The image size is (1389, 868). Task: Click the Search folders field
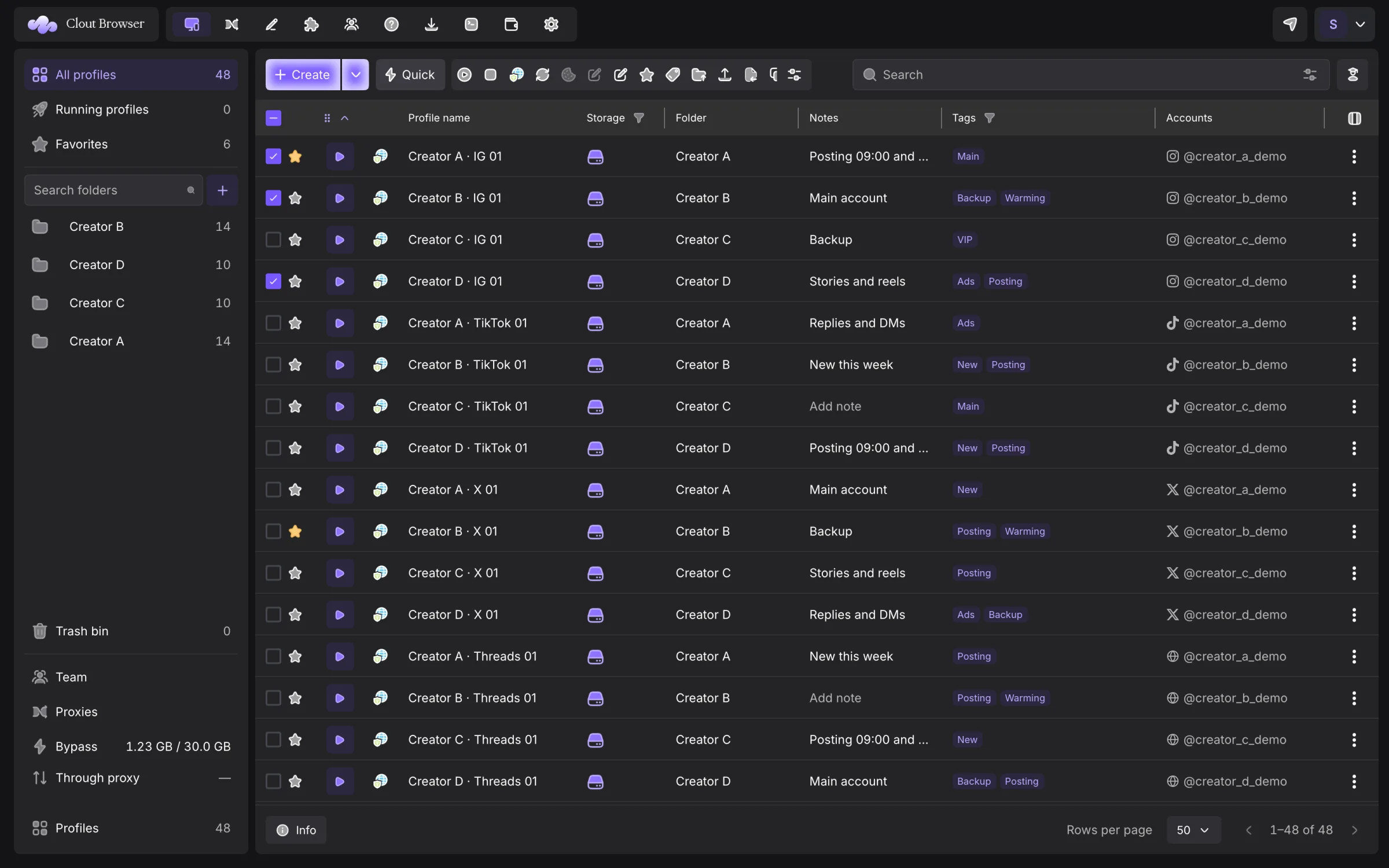coord(113,190)
